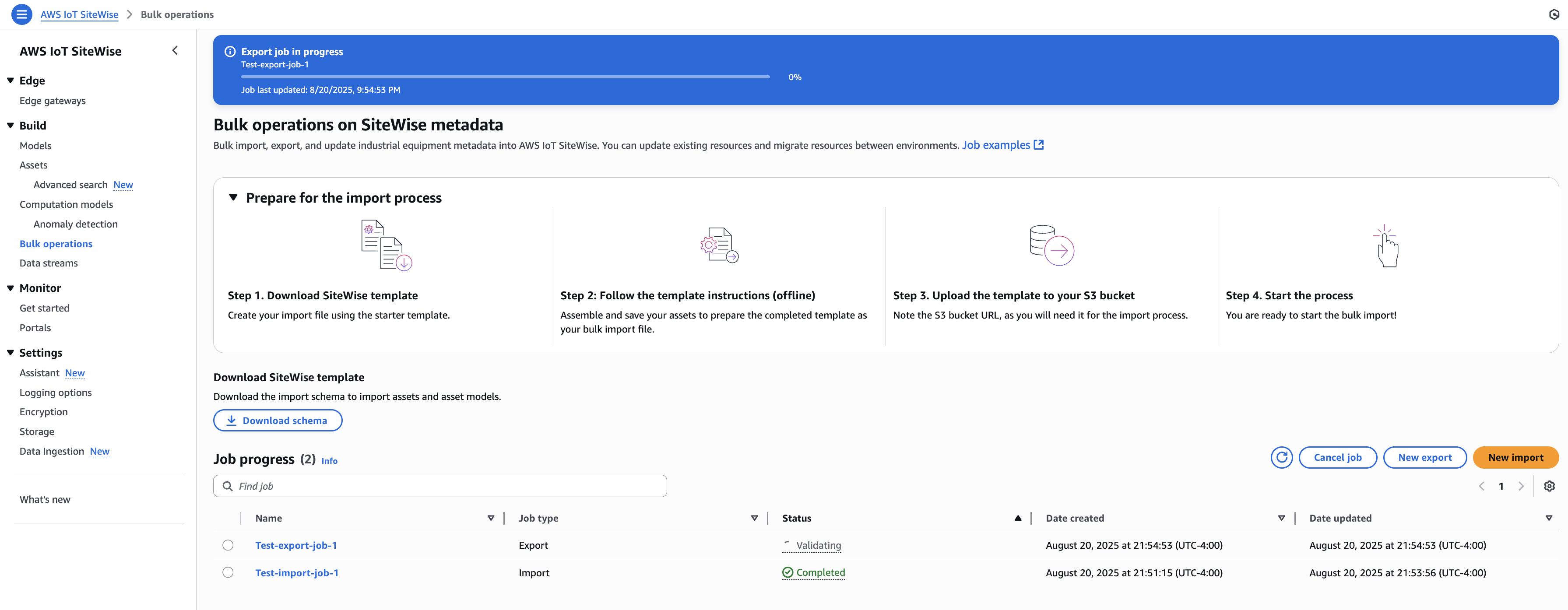Click external link icon next to Job examples

(x=1038, y=145)
